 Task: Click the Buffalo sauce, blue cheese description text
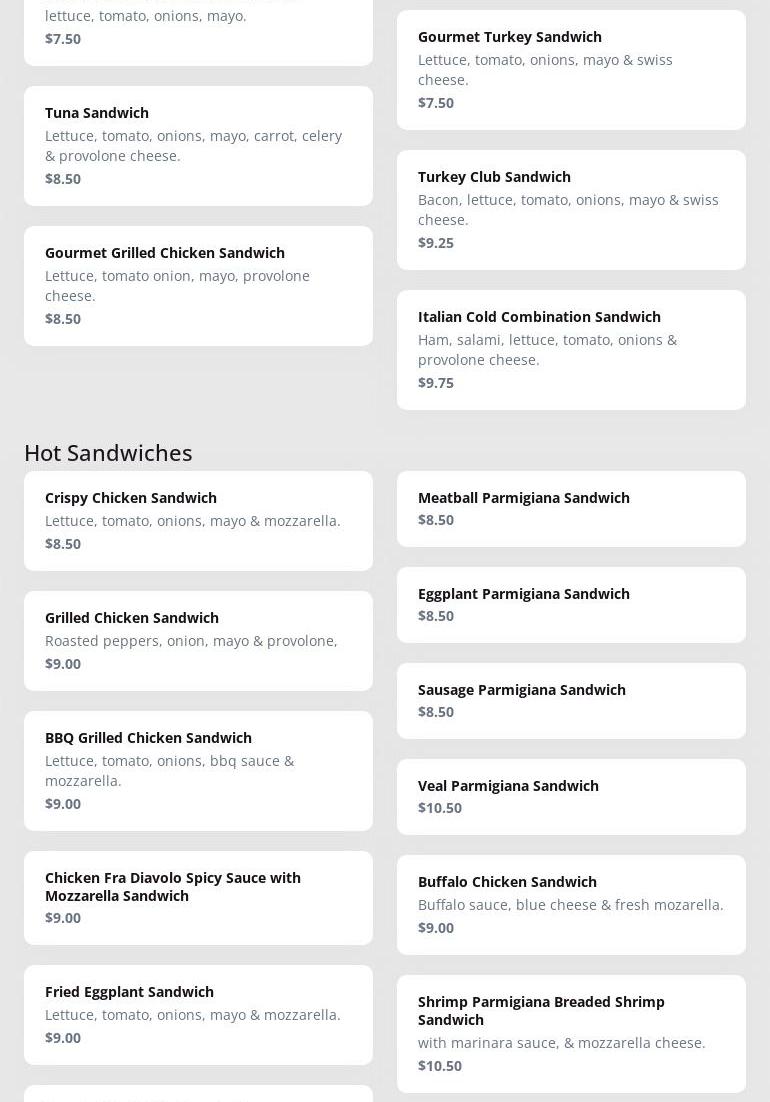pos(570,905)
